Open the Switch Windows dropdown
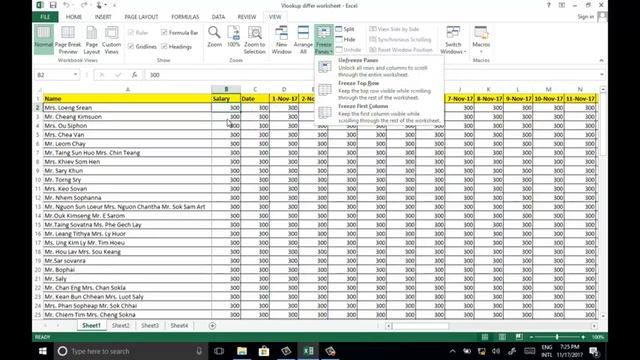 [453, 39]
